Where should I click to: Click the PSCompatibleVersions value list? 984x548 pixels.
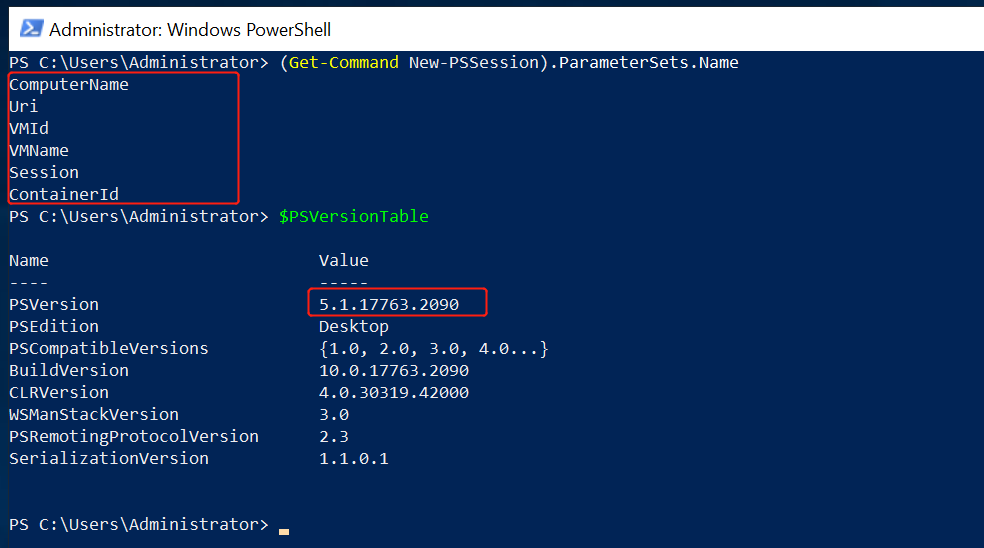point(434,348)
